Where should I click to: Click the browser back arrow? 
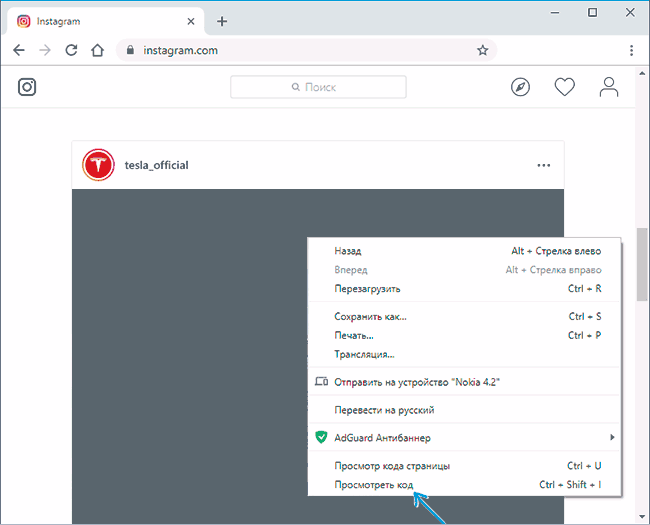pos(19,50)
